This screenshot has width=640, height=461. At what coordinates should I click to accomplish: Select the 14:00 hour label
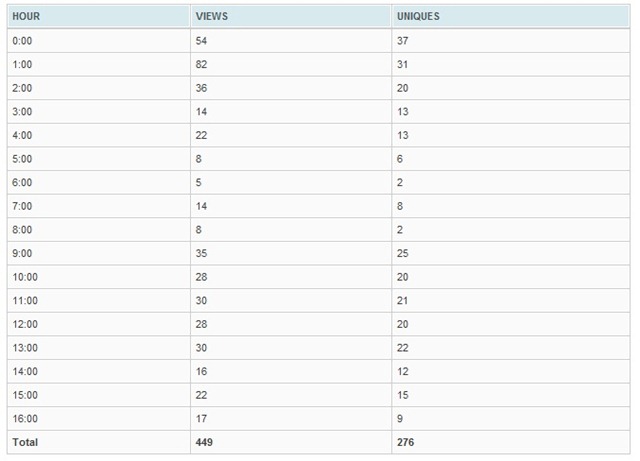(25, 372)
